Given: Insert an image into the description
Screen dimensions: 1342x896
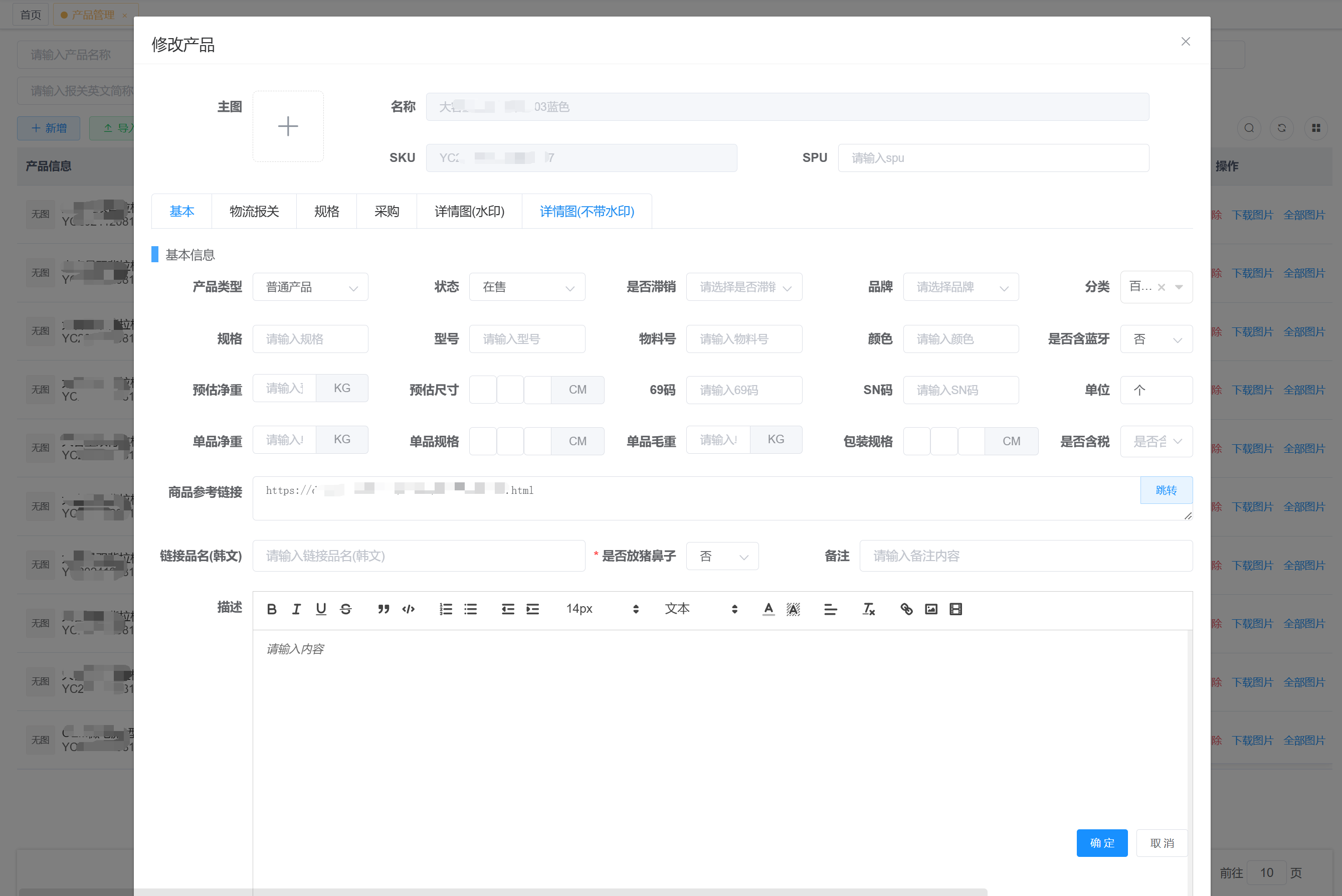Looking at the screenshot, I should tap(930, 609).
